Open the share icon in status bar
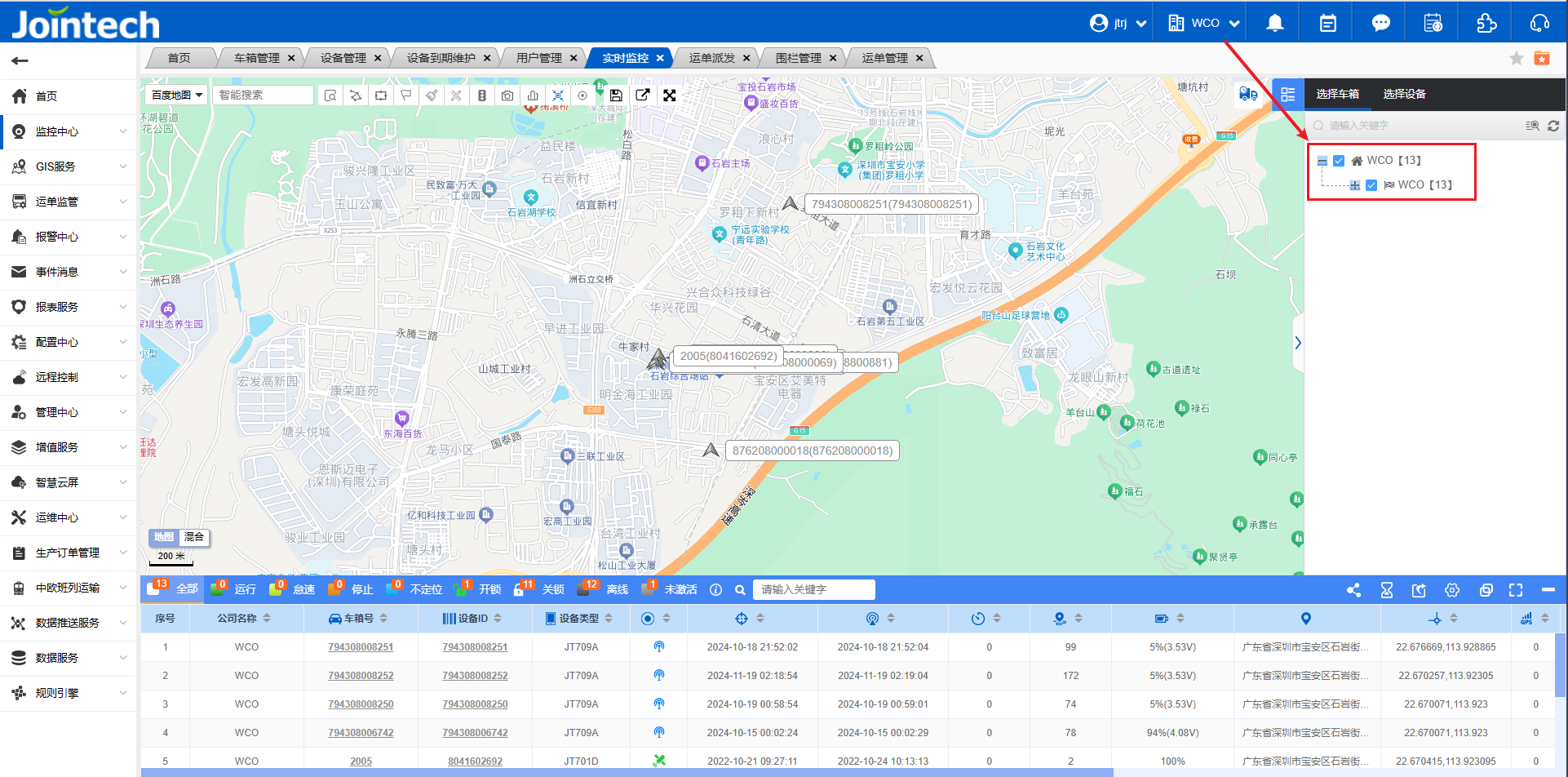 [1353, 590]
